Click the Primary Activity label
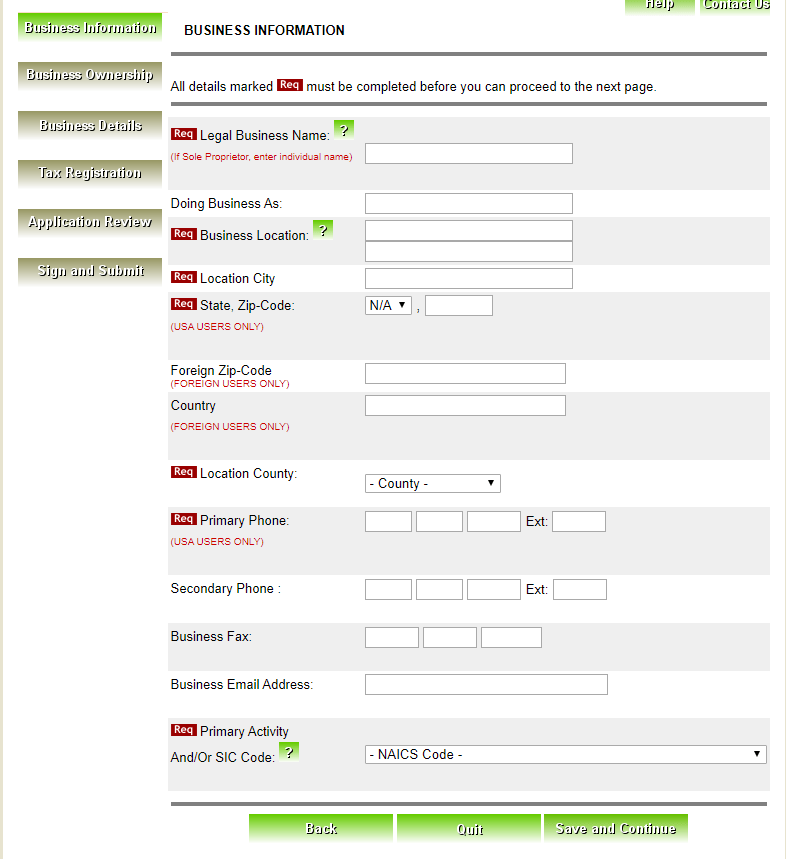 click(x=244, y=731)
